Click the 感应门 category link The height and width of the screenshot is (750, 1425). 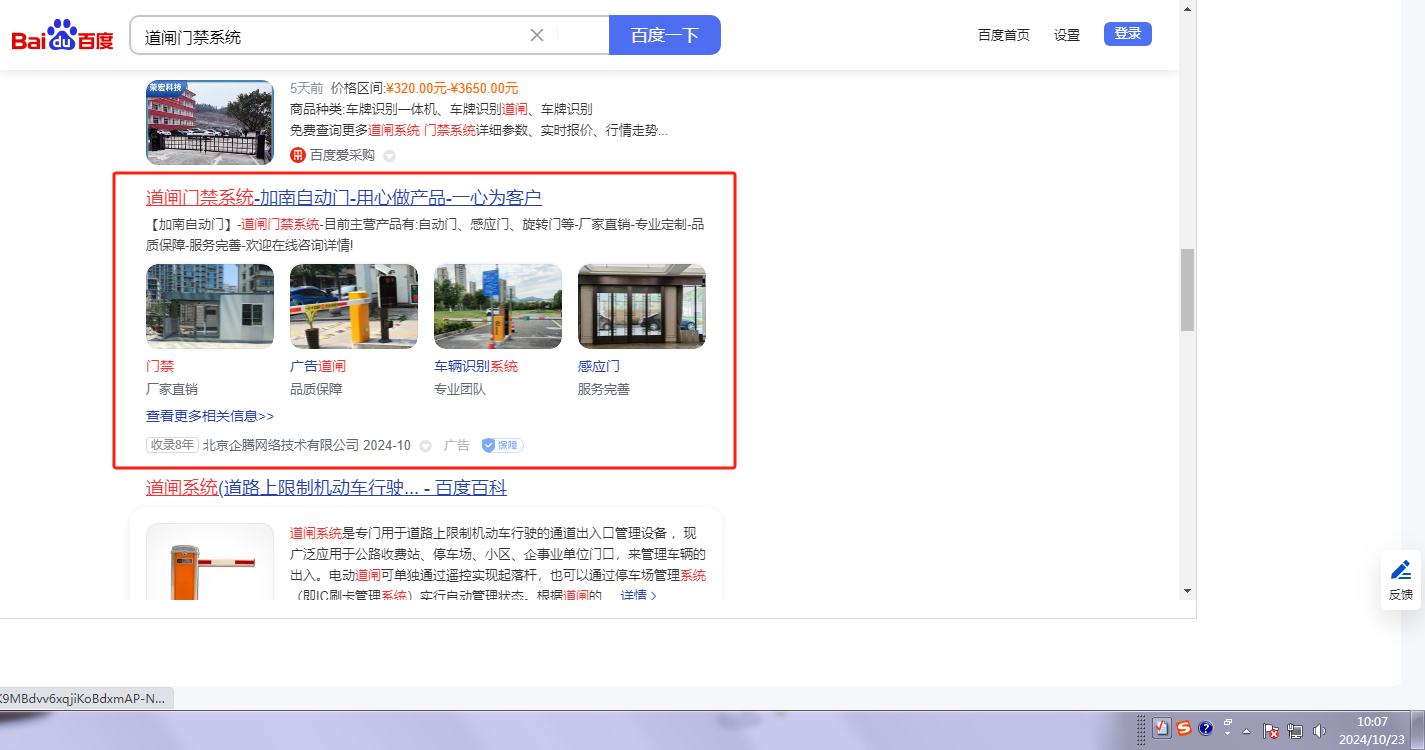pyautogui.click(x=599, y=366)
